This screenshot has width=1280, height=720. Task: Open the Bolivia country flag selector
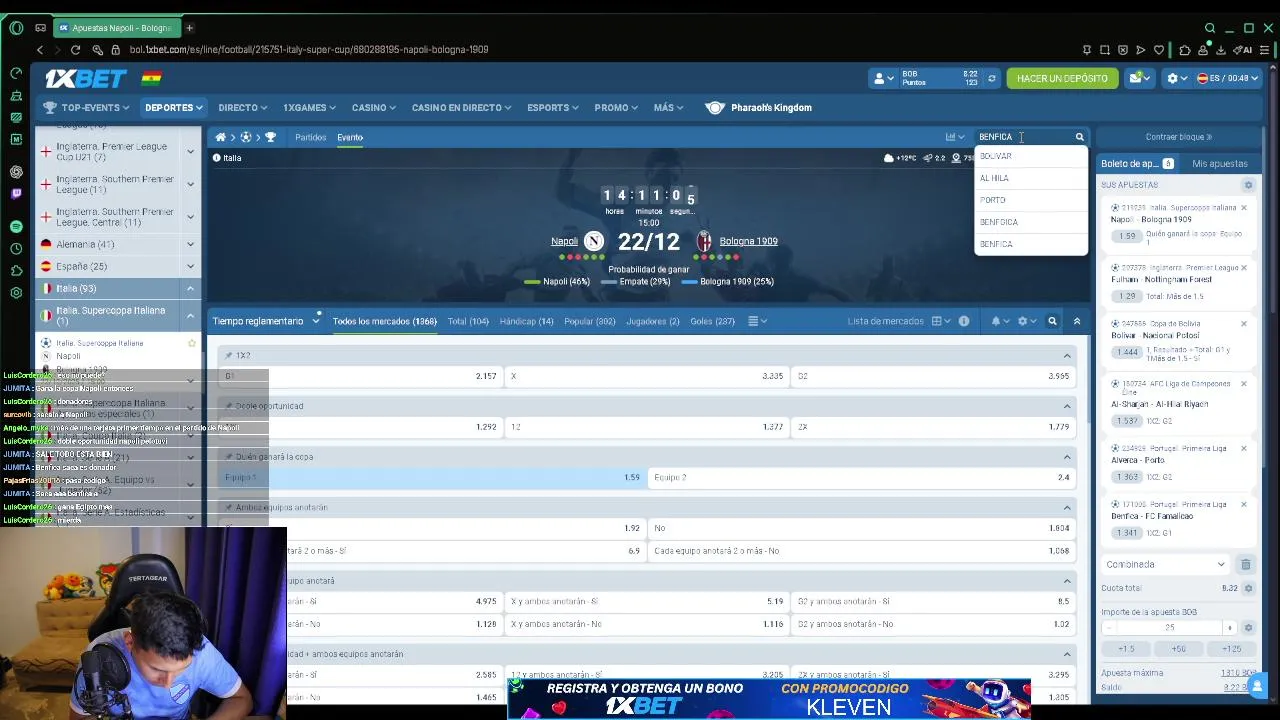(151, 78)
